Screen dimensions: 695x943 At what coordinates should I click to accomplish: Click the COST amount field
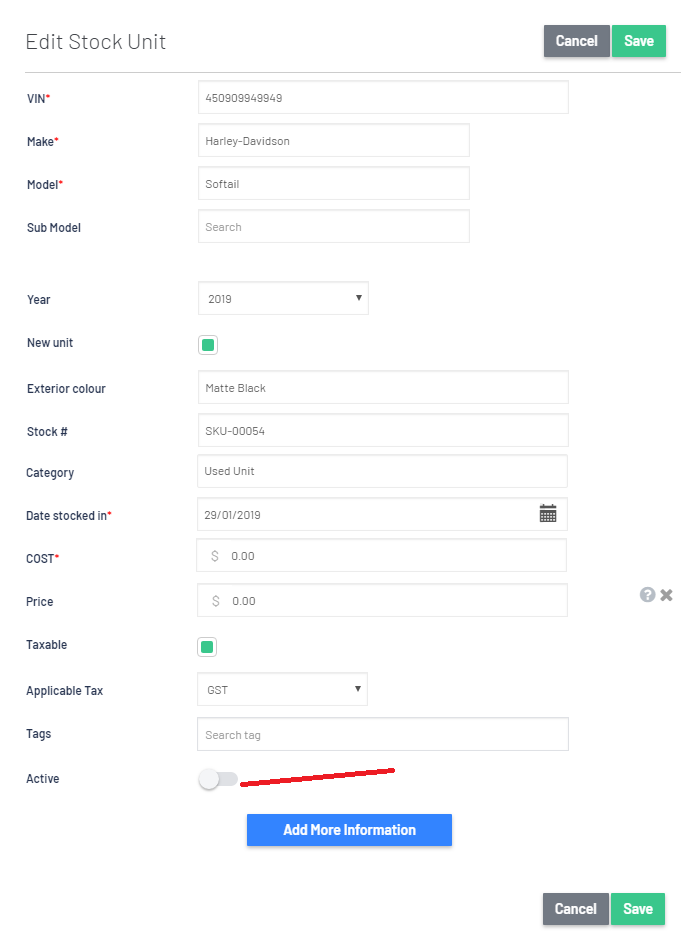[381, 556]
